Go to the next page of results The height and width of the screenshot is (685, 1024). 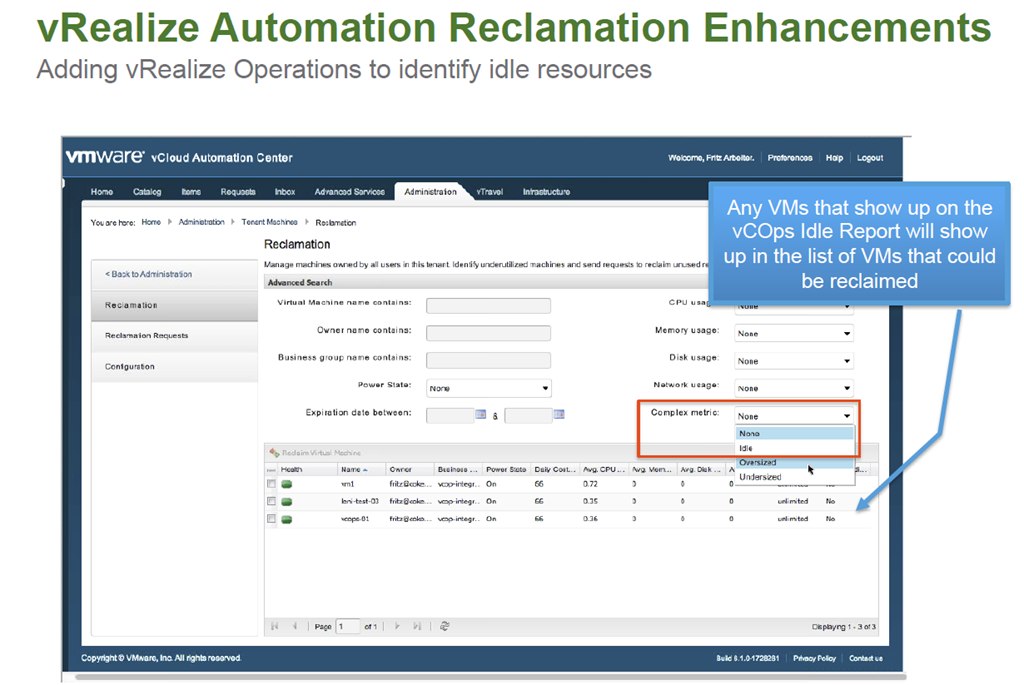(396, 626)
